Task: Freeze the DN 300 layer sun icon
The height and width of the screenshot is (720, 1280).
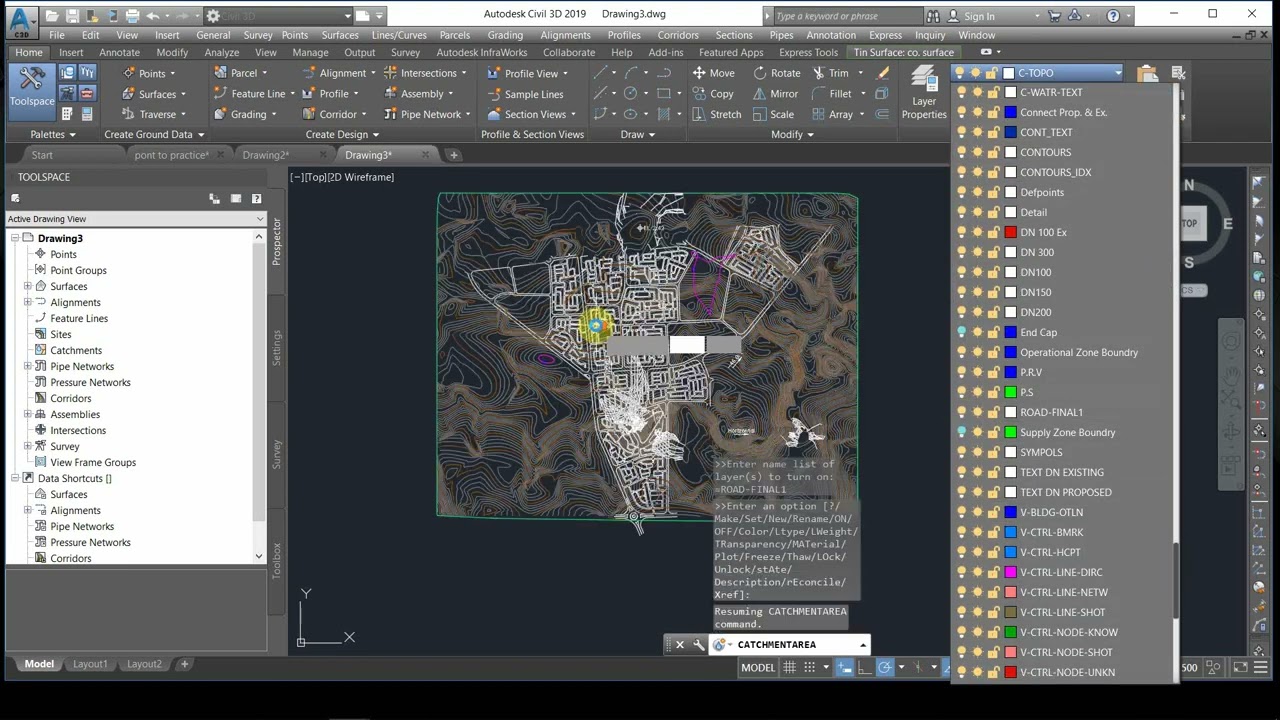Action: tap(977, 252)
